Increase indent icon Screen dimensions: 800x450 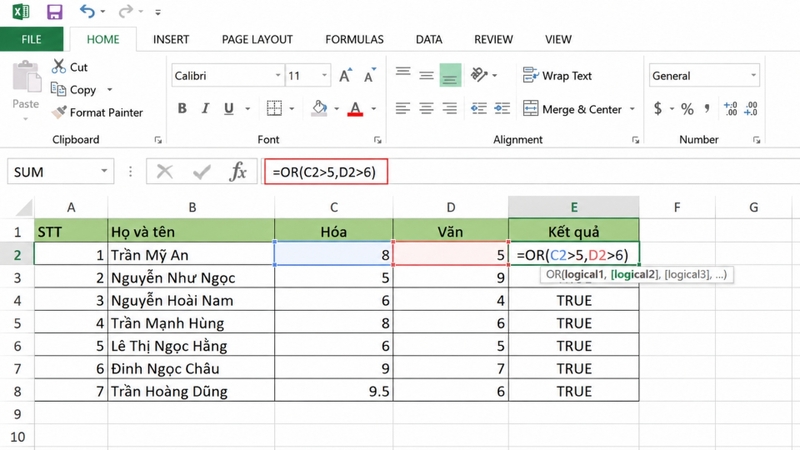pos(502,108)
